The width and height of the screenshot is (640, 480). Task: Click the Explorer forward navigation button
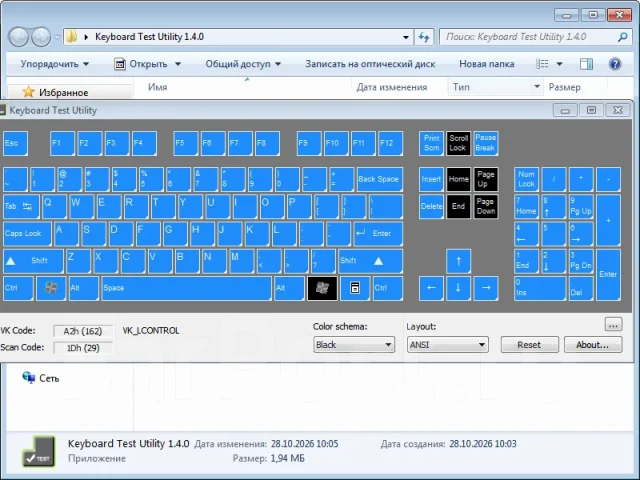click(41, 37)
